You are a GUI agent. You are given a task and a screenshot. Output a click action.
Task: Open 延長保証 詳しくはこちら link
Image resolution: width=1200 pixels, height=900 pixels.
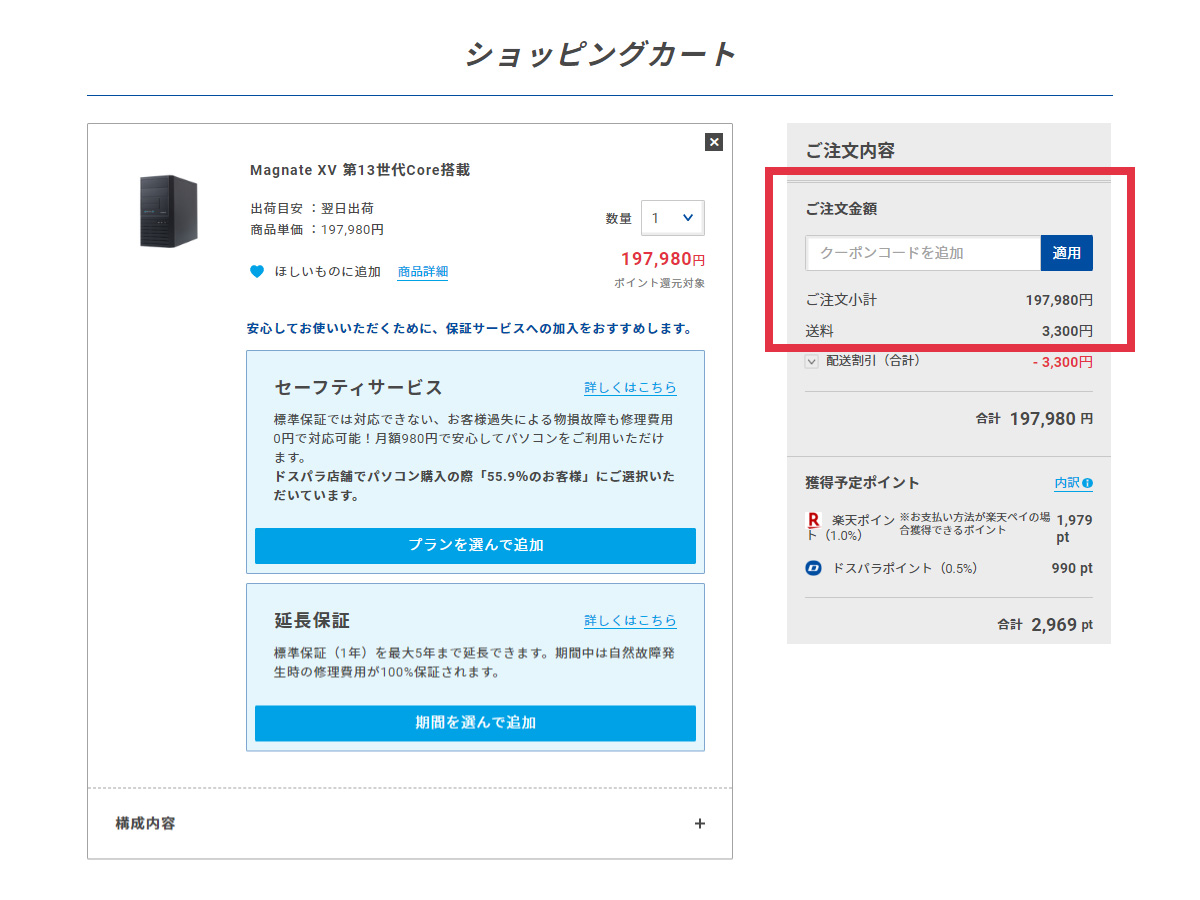click(x=630, y=621)
